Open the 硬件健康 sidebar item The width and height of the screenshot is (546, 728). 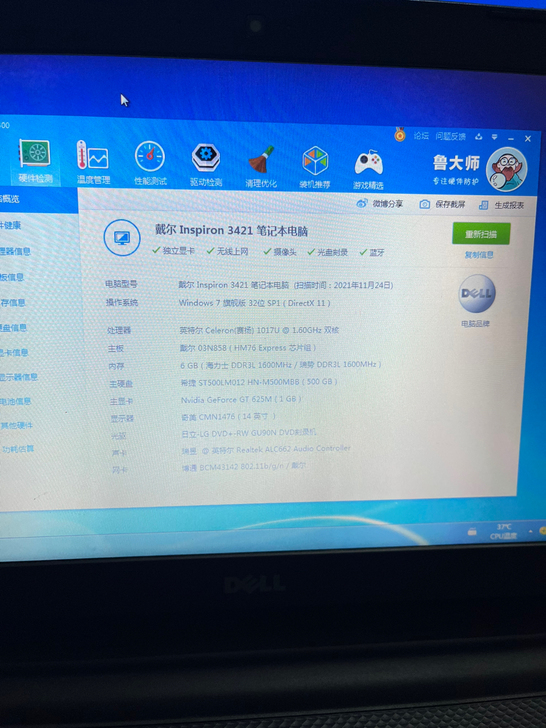[10, 225]
